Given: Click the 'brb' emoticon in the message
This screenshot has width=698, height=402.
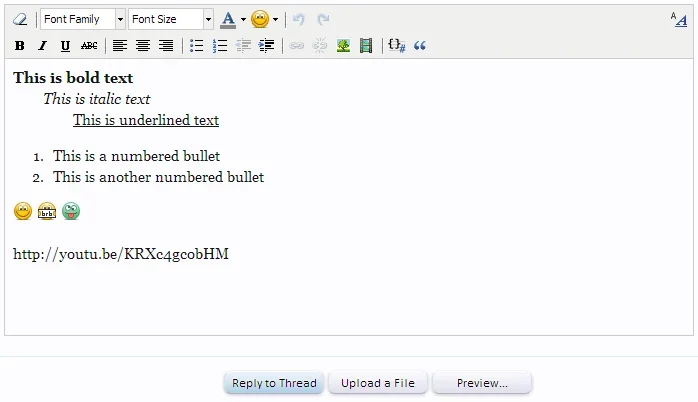Looking at the screenshot, I should click(x=47, y=211).
